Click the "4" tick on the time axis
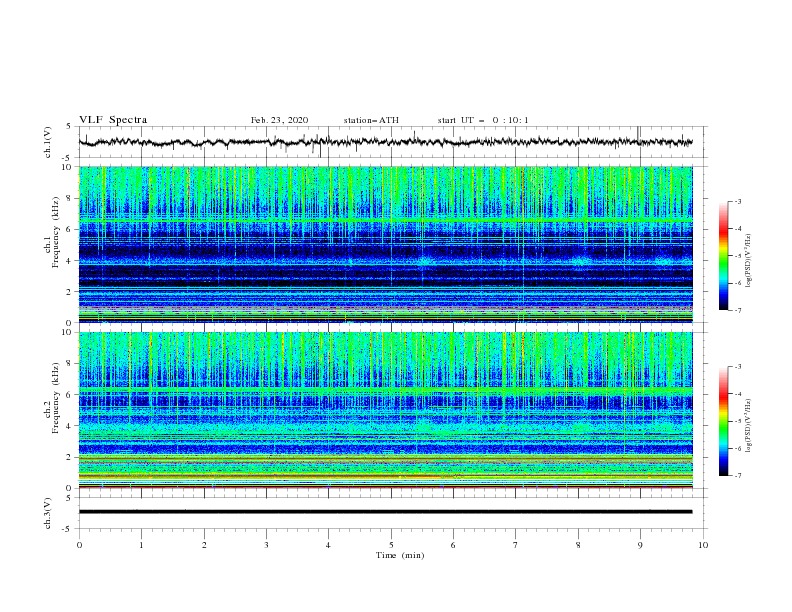This screenshot has height=612, width=792. pyautogui.click(x=329, y=545)
